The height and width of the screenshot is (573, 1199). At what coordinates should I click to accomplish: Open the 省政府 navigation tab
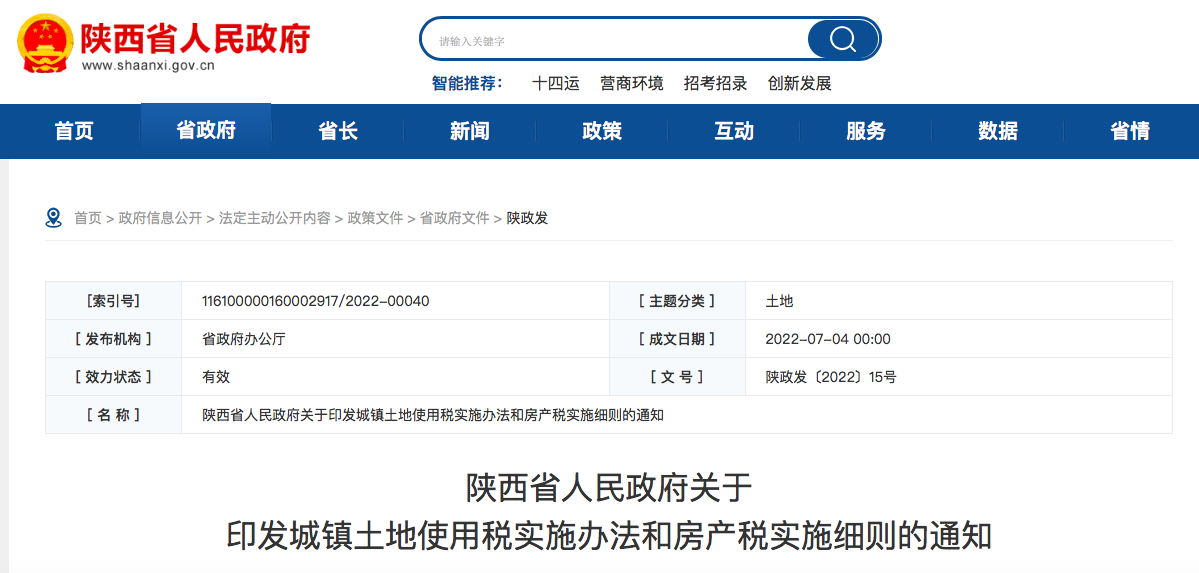pyautogui.click(x=206, y=131)
